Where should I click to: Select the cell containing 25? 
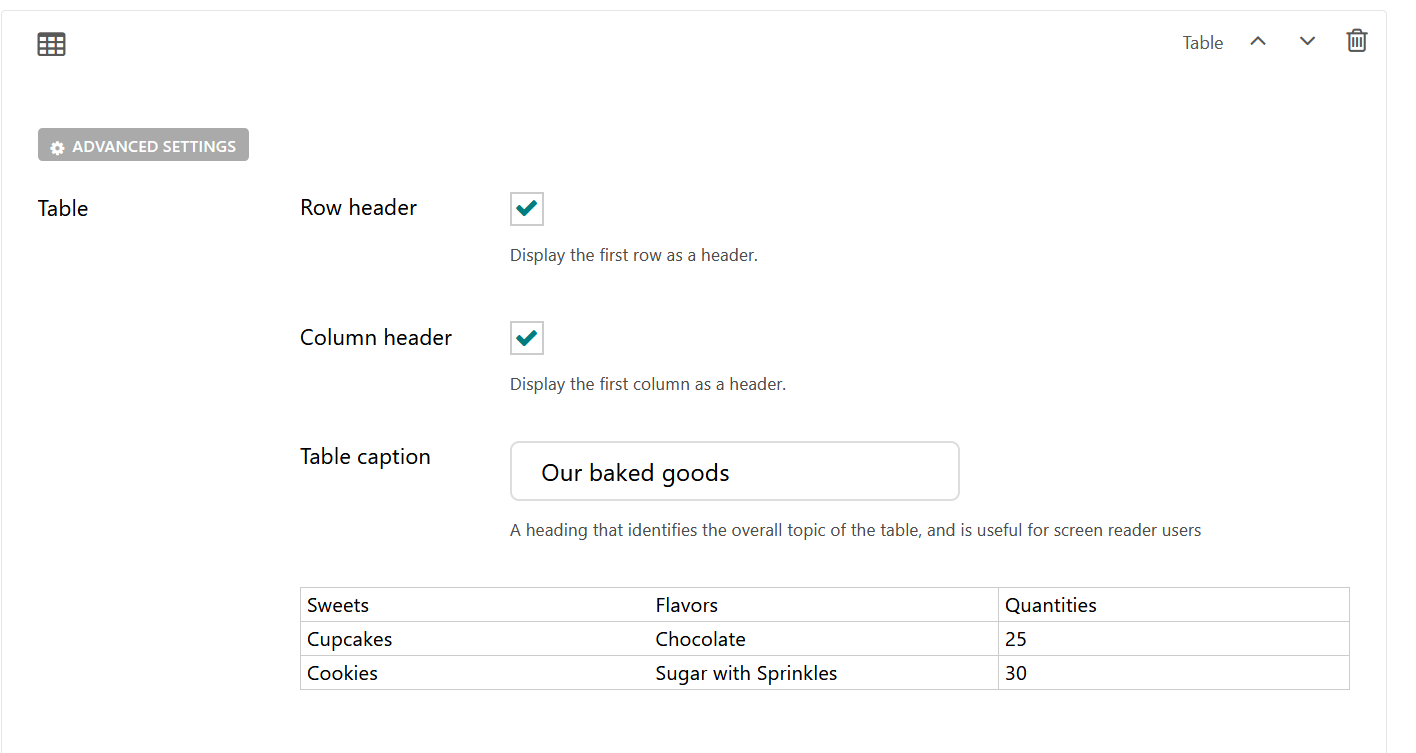pos(1173,639)
